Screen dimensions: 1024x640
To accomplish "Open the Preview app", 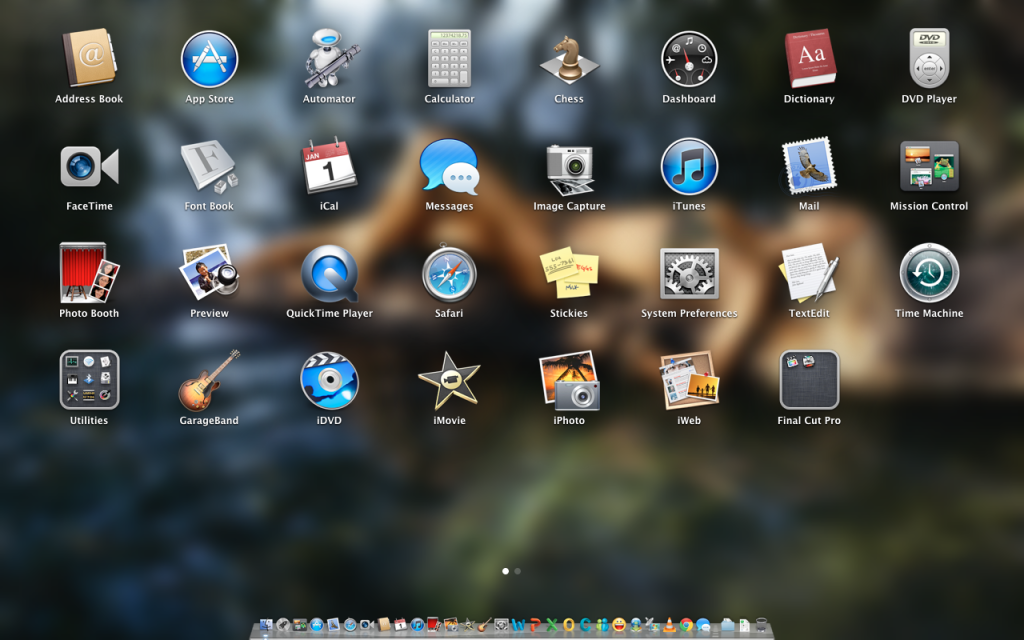I will (209, 273).
